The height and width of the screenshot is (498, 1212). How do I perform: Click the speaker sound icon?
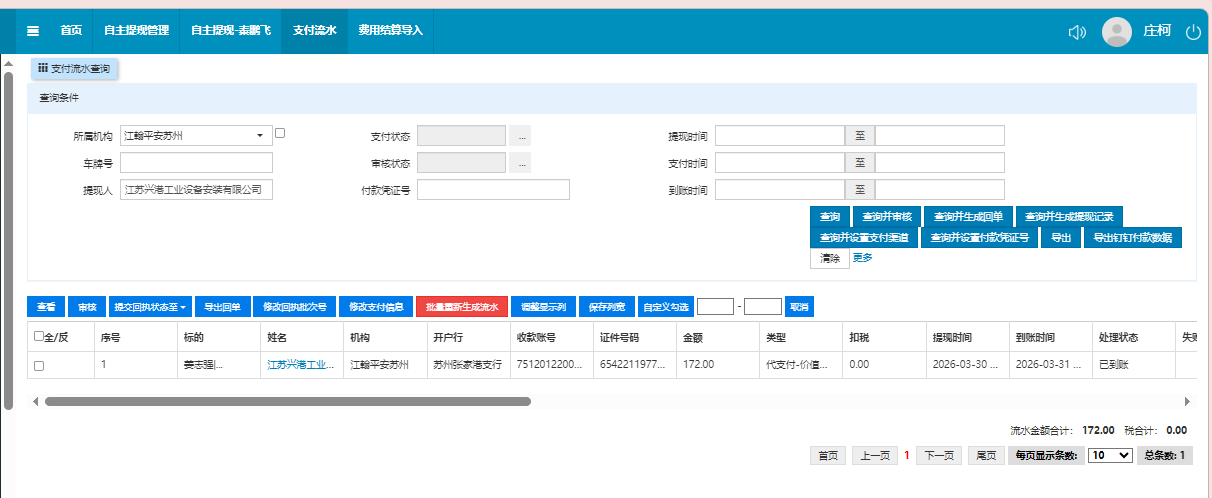(1077, 32)
